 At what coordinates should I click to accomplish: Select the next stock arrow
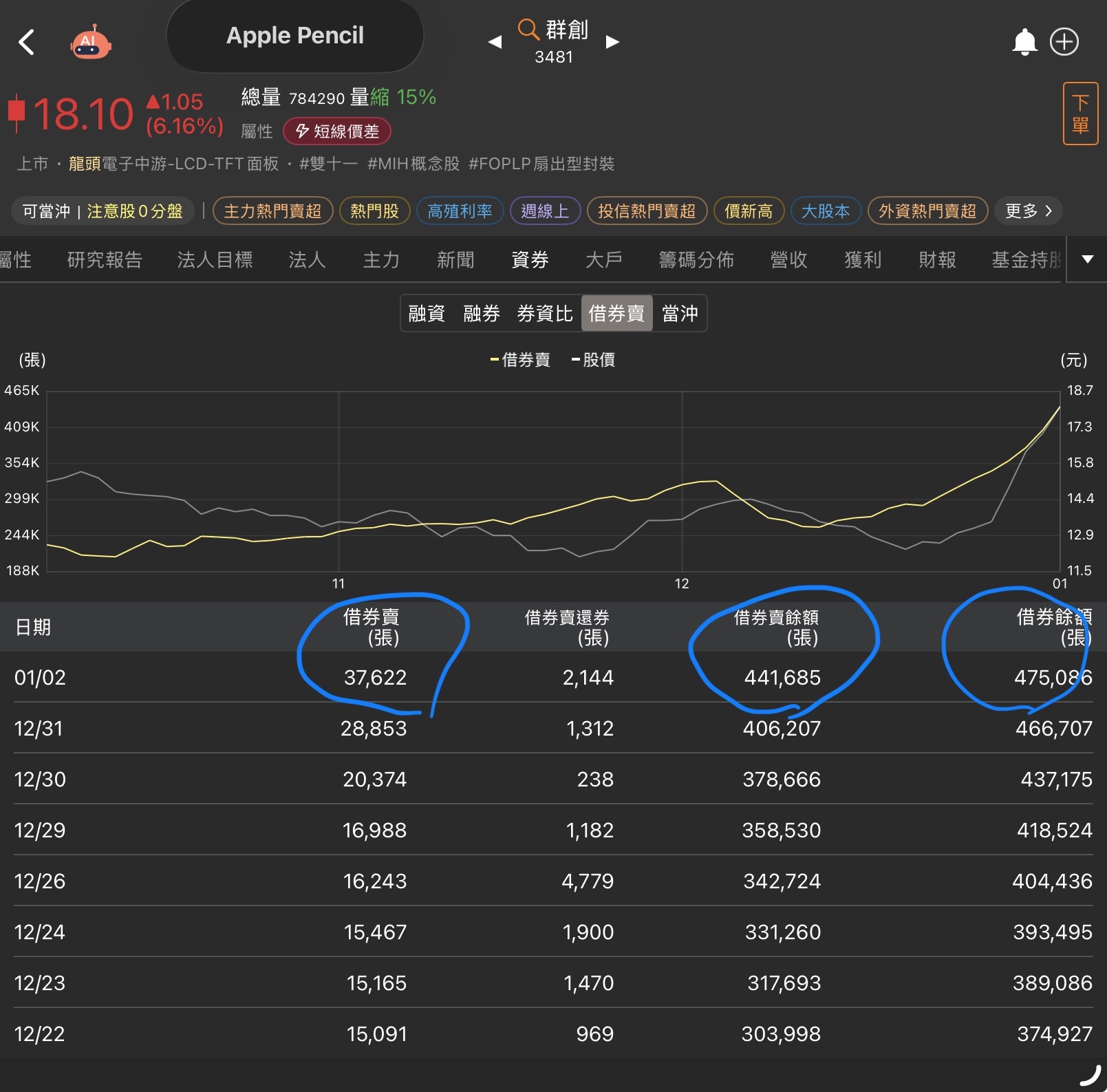click(612, 42)
